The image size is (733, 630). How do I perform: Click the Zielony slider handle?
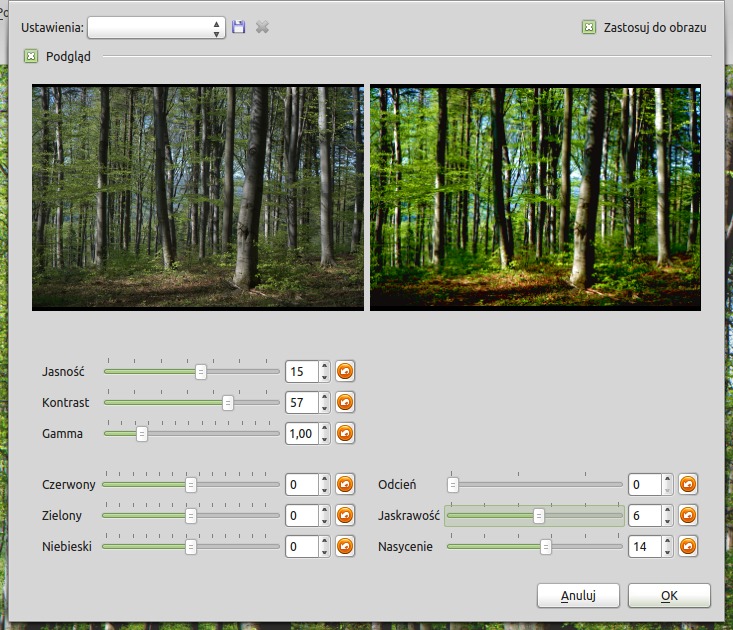click(x=191, y=516)
